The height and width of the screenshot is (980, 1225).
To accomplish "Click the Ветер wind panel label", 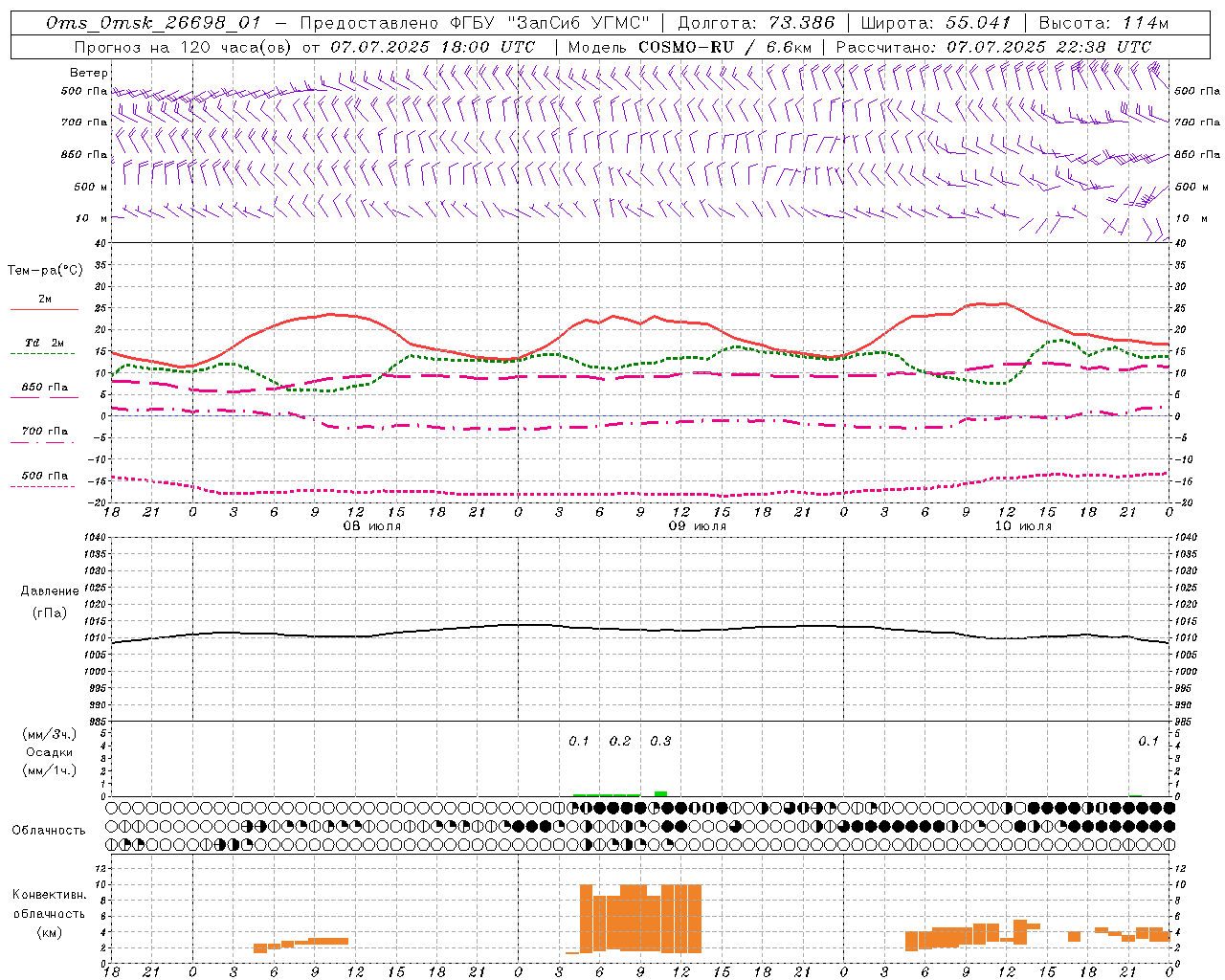I will (89, 73).
